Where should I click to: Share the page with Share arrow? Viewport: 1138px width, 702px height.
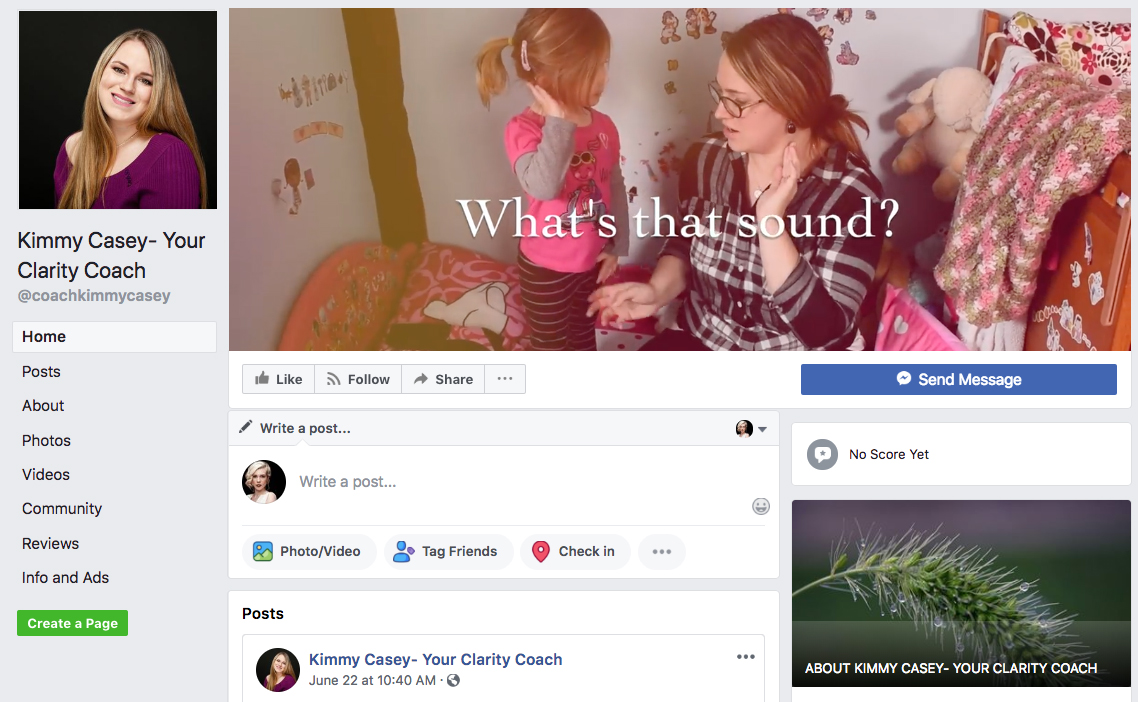pyautogui.click(x=443, y=379)
